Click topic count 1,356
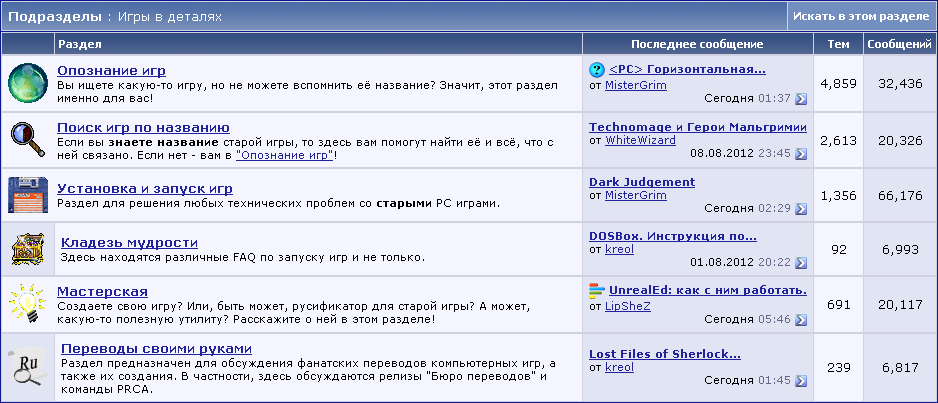The width and height of the screenshot is (938, 403). (x=839, y=196)
